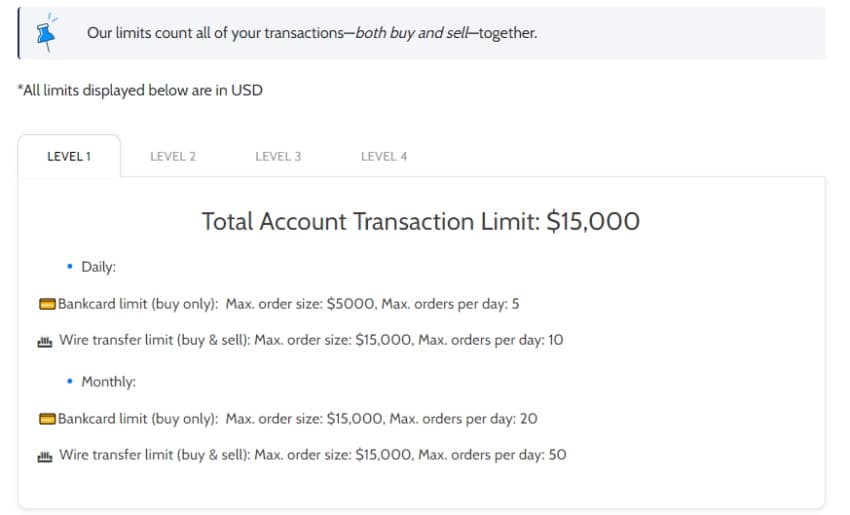Click the Total Account Transaction Limit heading
Screen dimensions: 850x515
click(x=421, y=222)
